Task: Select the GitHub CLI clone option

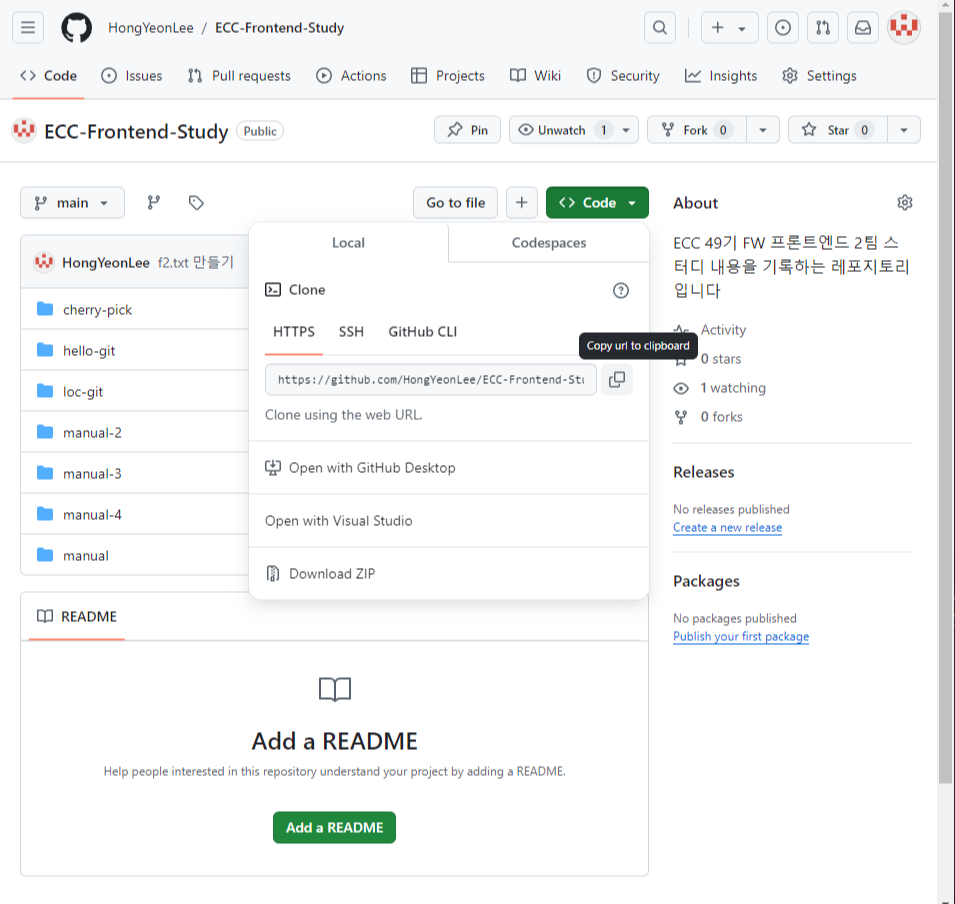Action: coord(423,332)
